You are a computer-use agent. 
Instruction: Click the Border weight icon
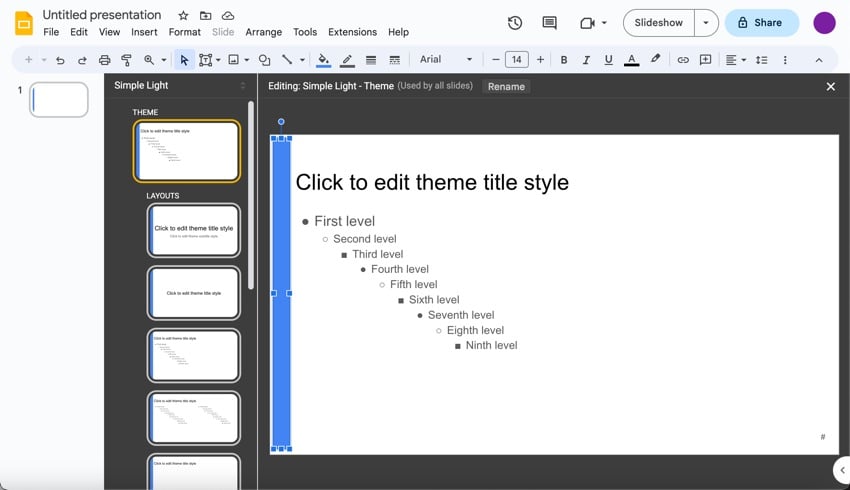tap(371, 60)
